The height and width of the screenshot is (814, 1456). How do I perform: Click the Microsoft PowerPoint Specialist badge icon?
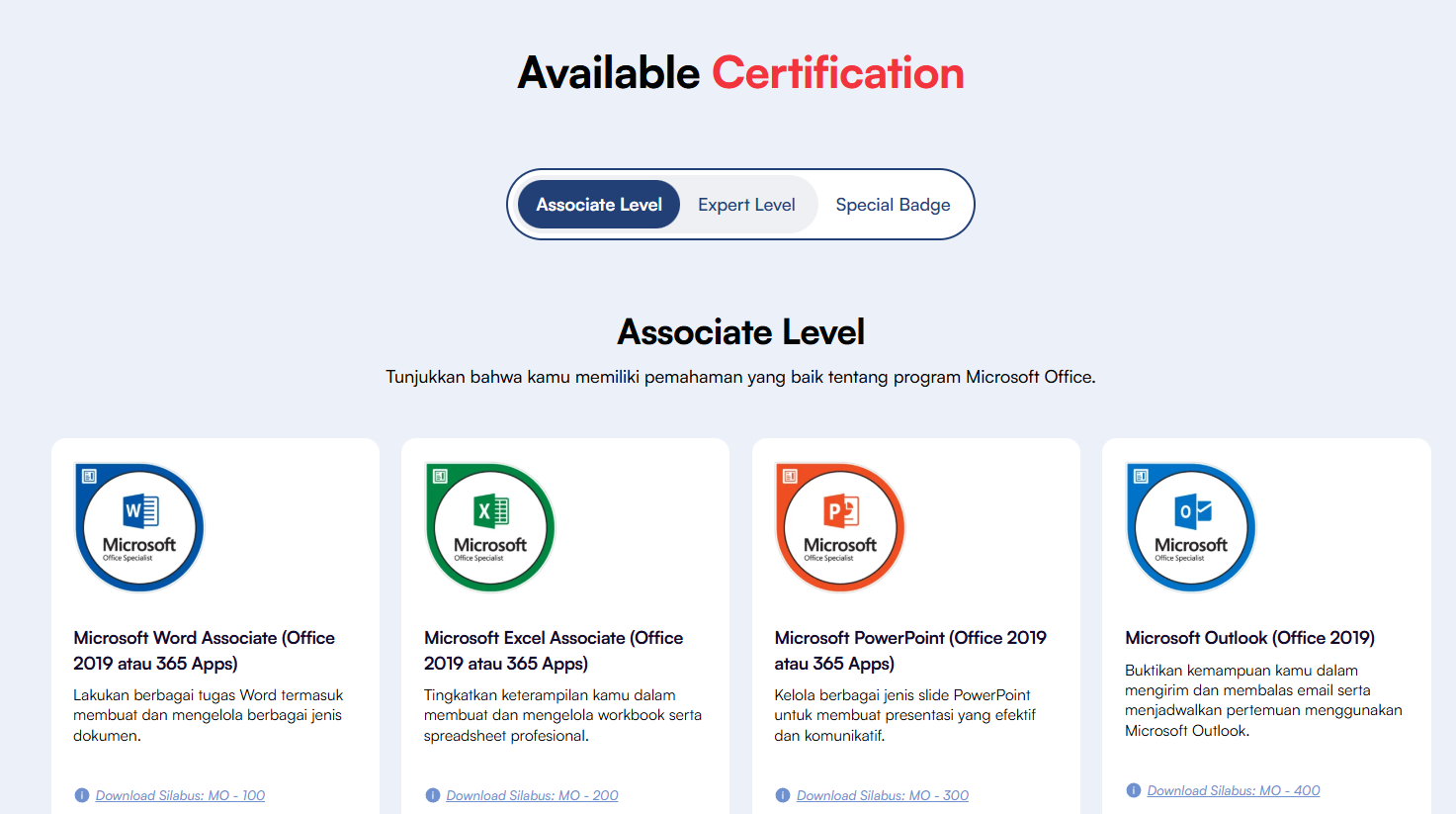[839, 527]
